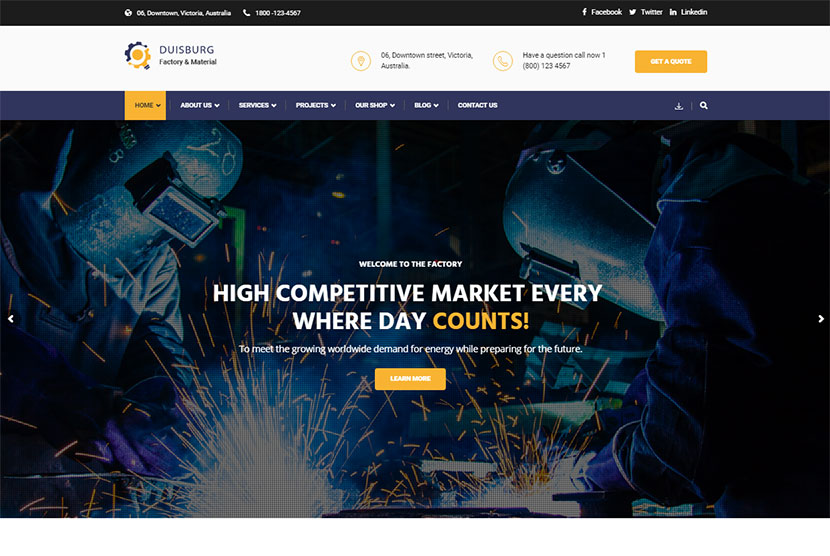The width and height of the screenshot is (830, 556).
Task: Select the Home menu item
Action: [145, 105]
